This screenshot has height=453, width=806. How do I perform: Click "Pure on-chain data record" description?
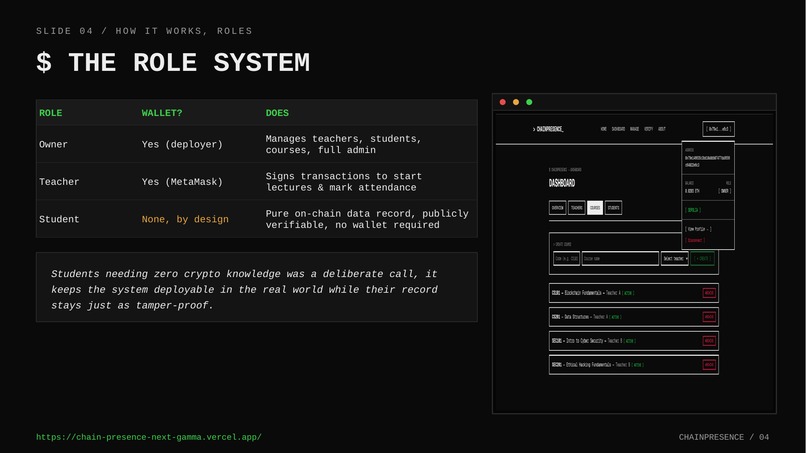point(367,220)
